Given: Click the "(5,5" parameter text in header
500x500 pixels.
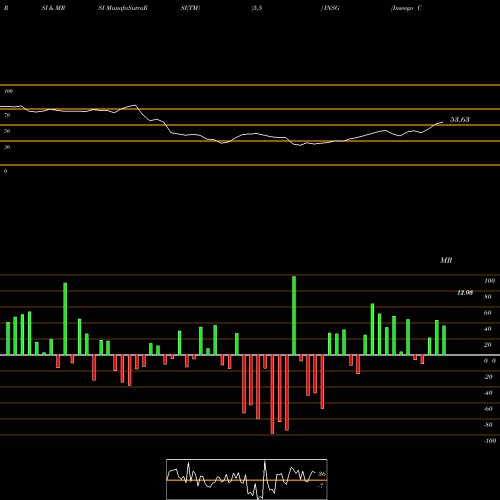Looking at the screenshot, I should click(x=257, y=8).
